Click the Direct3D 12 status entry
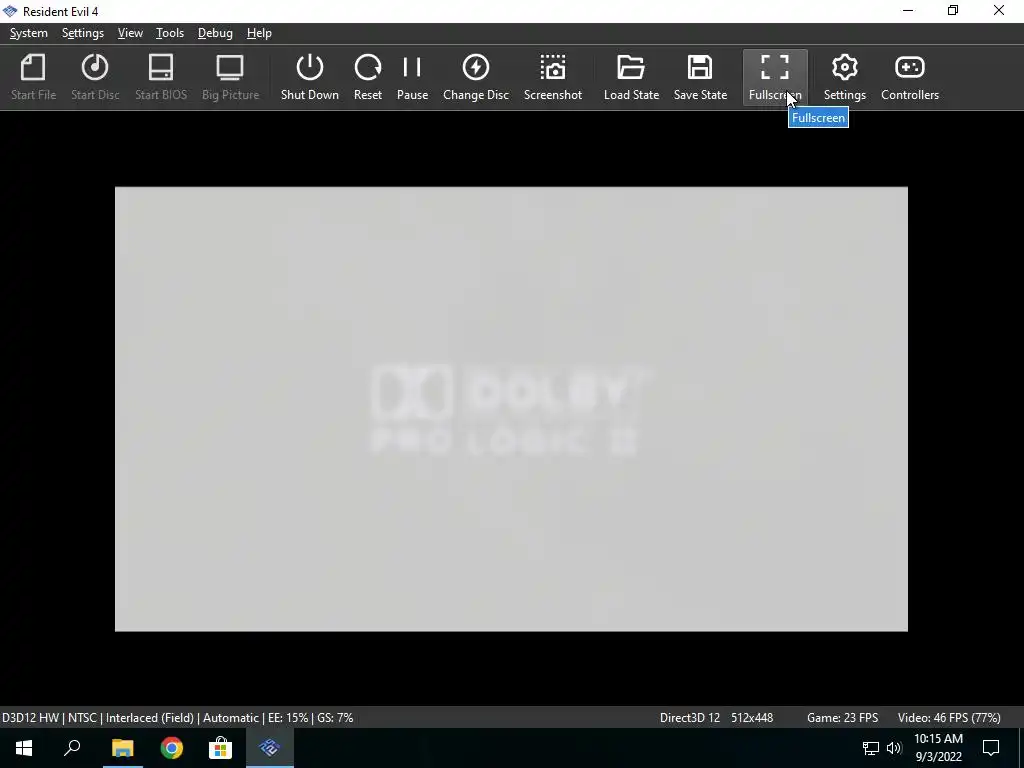The height and width of the screenshot is (768, 1024). (x=690, y=718)
